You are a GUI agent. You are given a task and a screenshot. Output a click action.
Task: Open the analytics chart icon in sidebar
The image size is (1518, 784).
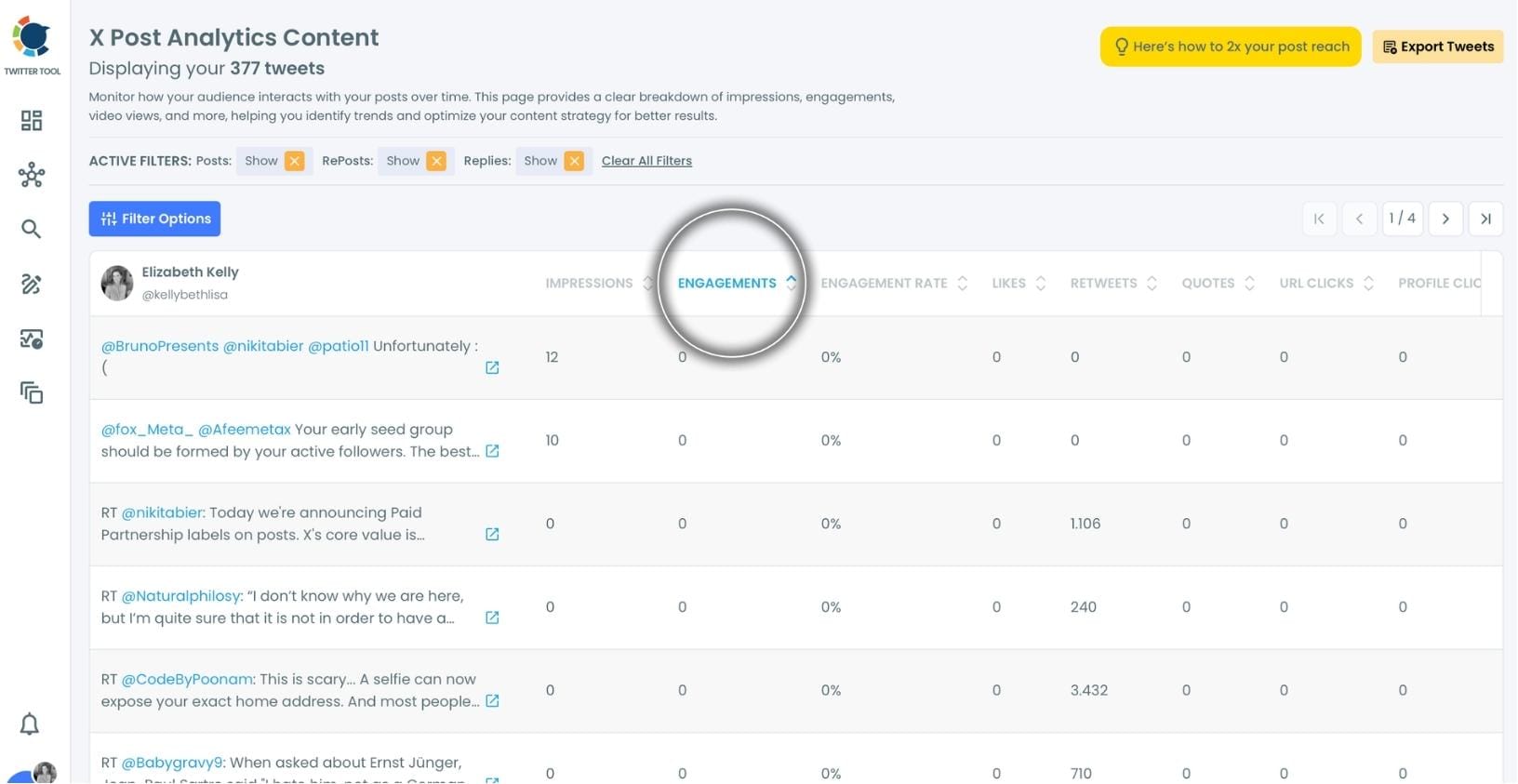tap(32, 339)
